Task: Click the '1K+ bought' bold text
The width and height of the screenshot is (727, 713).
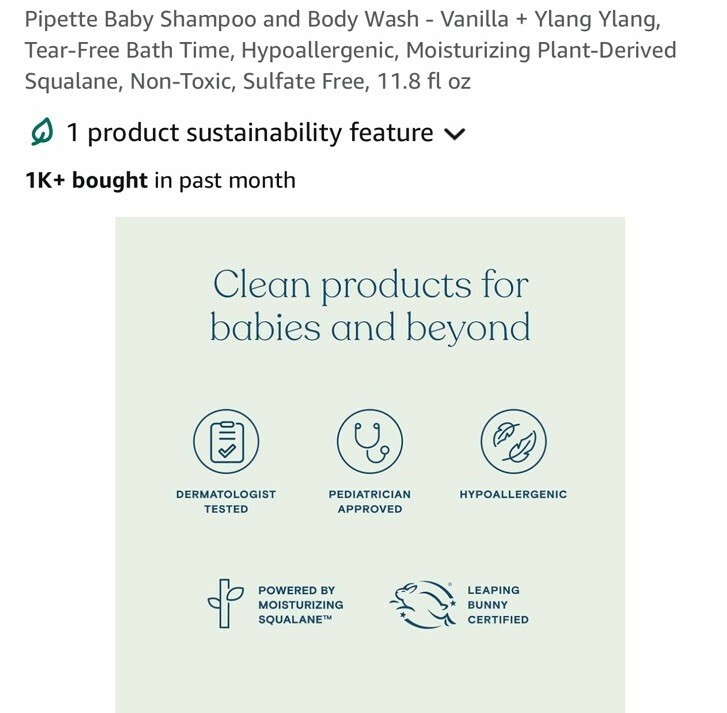Action: point(86,181)
